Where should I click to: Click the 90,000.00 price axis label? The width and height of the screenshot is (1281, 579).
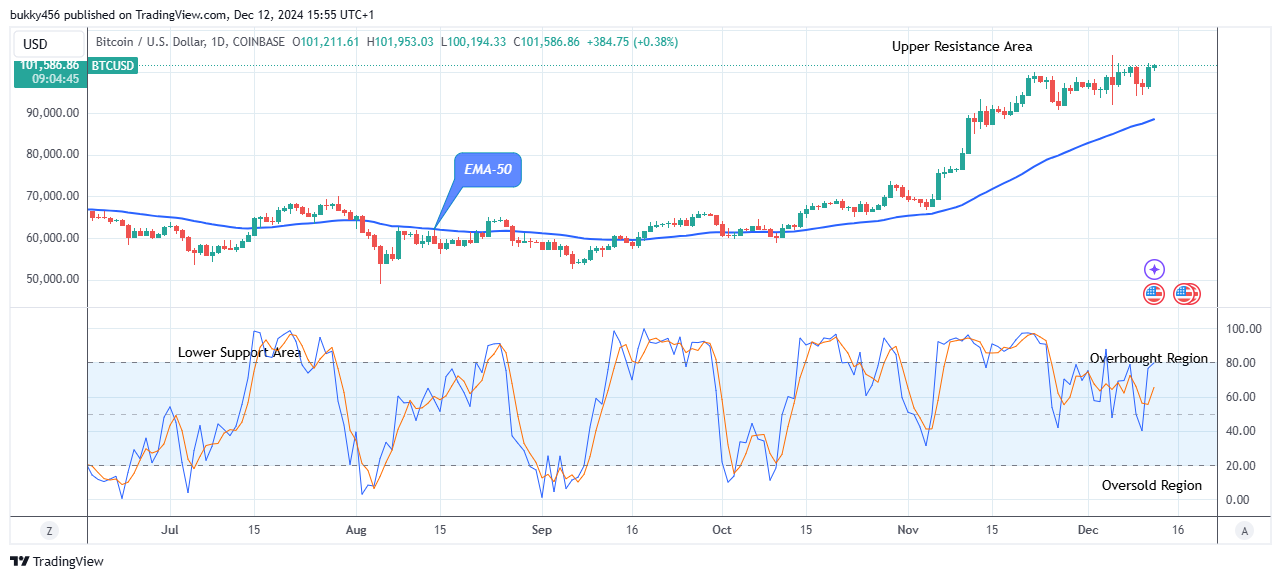tap(50, 113)
